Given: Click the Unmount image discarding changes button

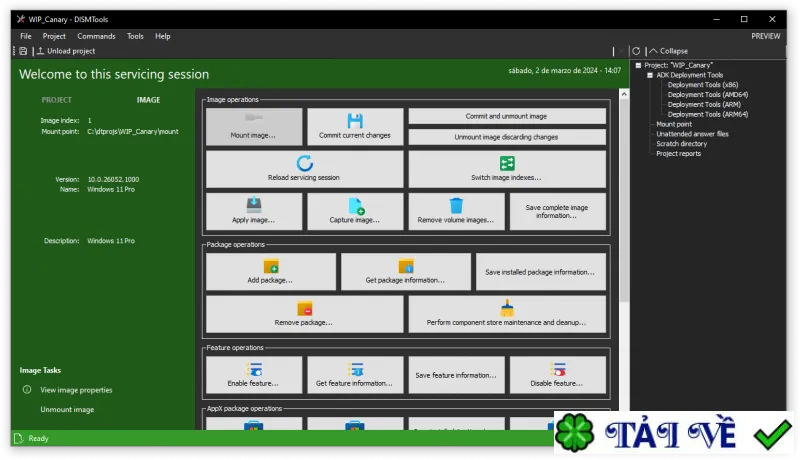Looking at the screenshot, I should pyautogui.click(x=507, y=137).
